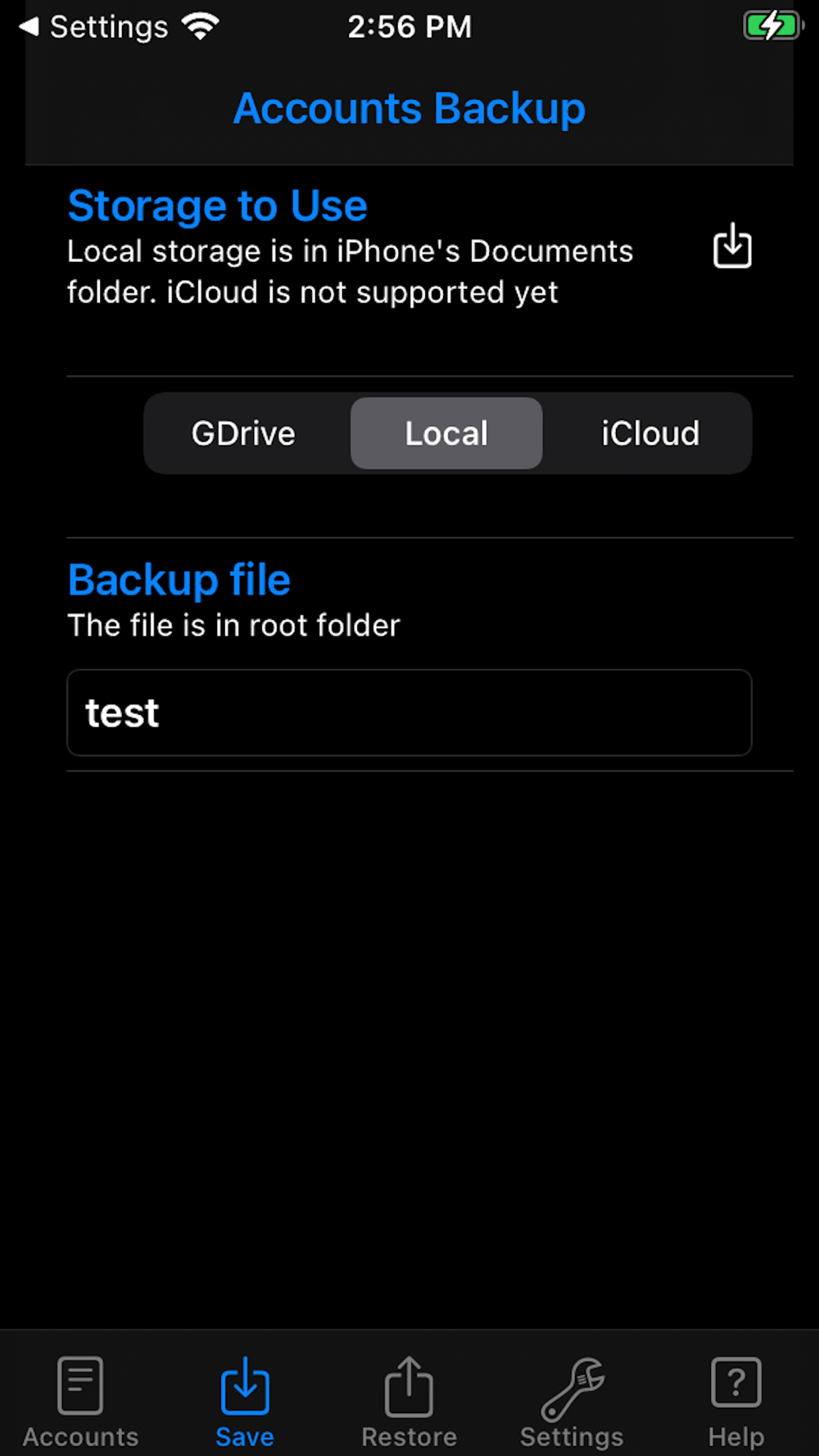Select iCloud storage option
Image resolution: width=819 pixels, height=1456 pixels.
(x=650, y=433)
